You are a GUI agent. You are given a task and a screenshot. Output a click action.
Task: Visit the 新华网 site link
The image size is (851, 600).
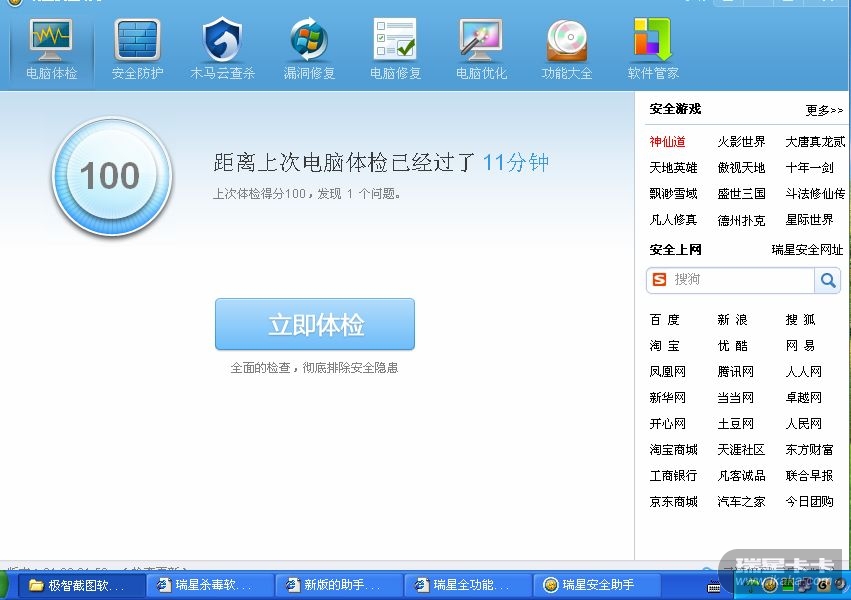point(668,398)
